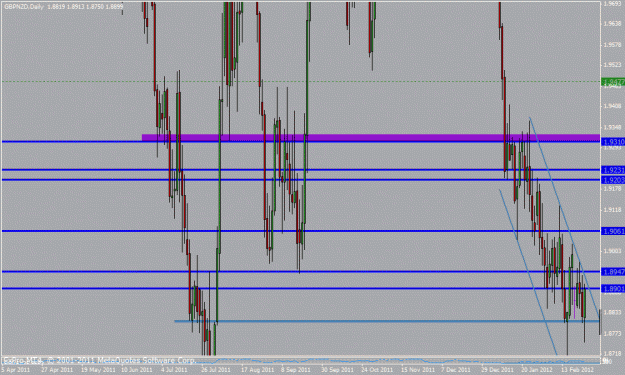Select the 1.9203 blue price label
This screenshot has height=375, width=625.
613,180
